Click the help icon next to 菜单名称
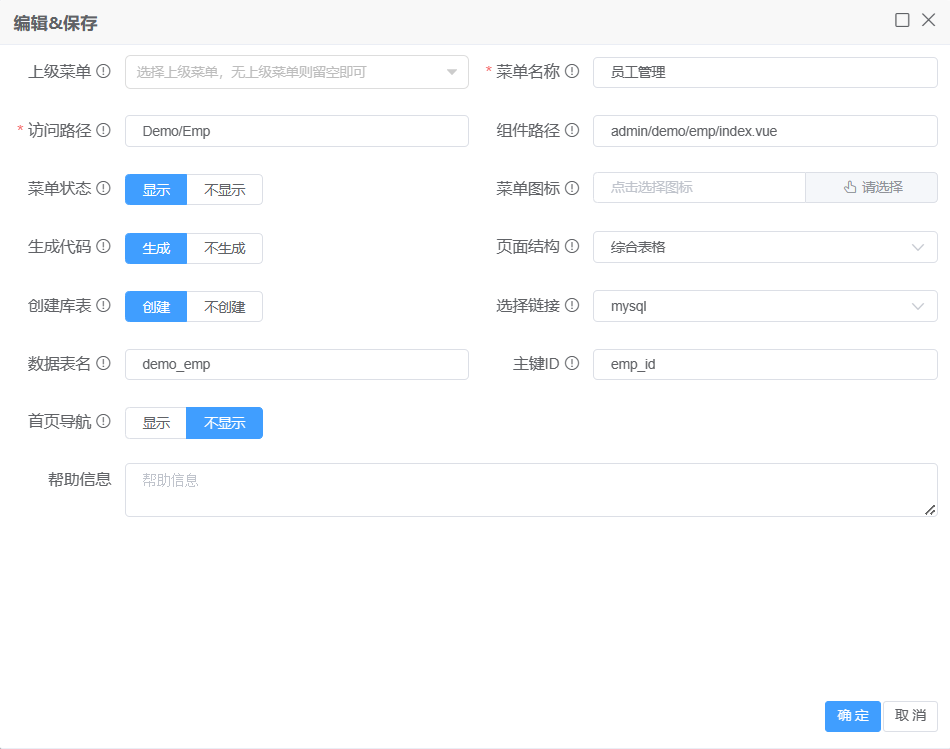The height and width of the screenshot is (749, 950). [572, 72]
